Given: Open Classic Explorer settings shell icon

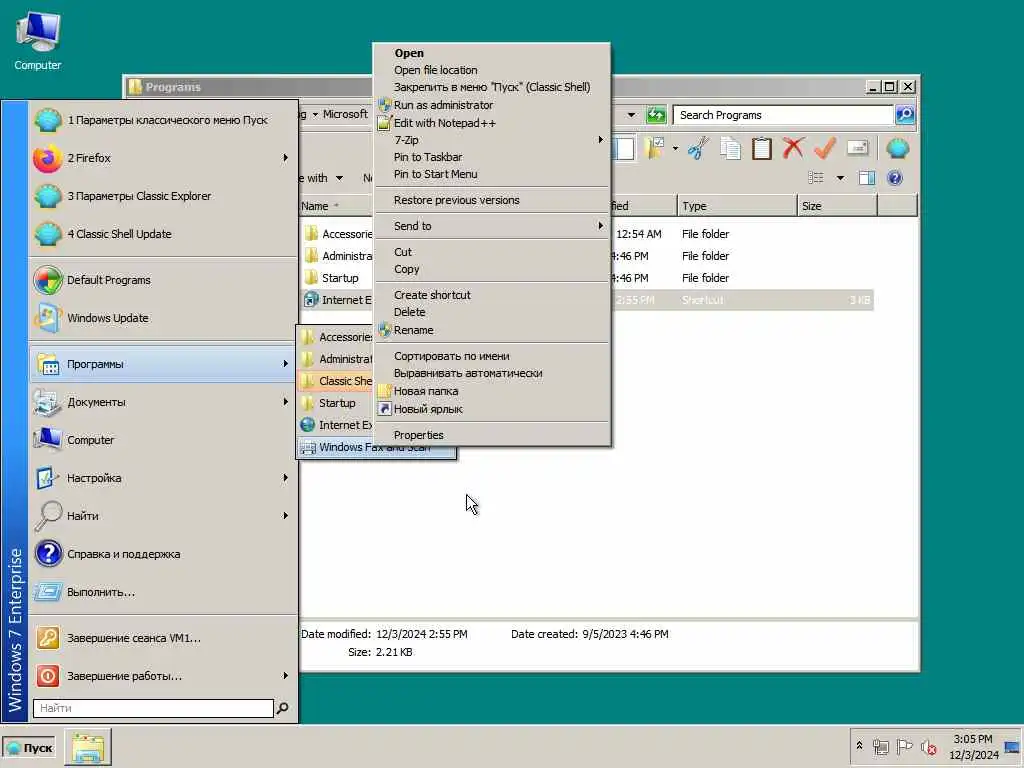Looking at the screenshot, I should pos(898,149).
